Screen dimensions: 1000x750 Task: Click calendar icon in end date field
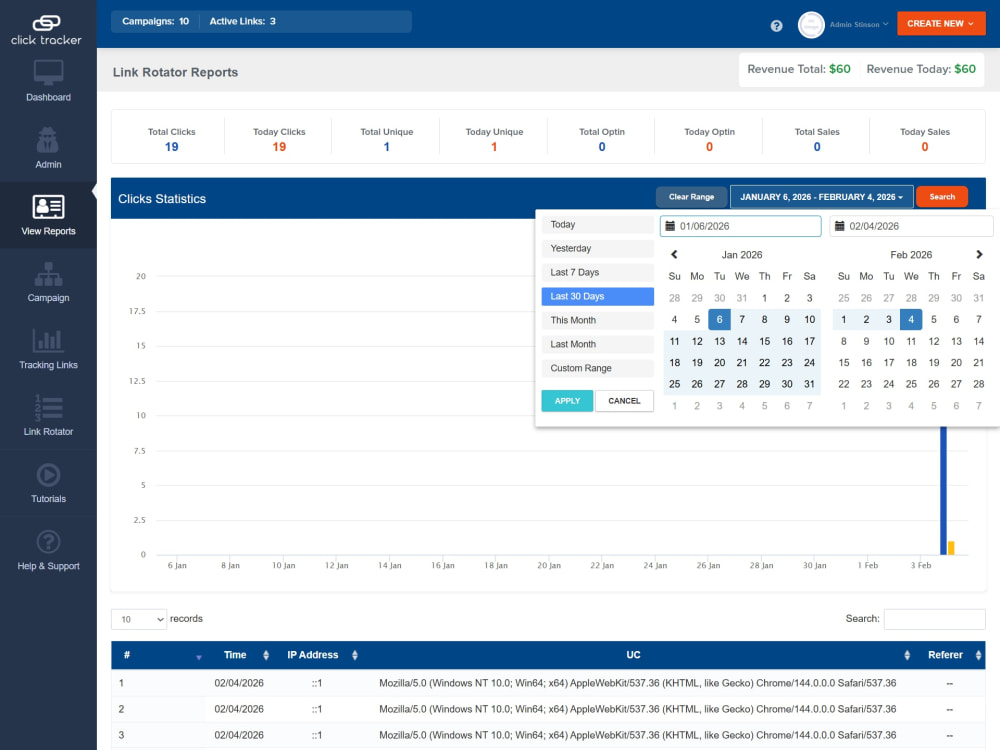(840, 226)
